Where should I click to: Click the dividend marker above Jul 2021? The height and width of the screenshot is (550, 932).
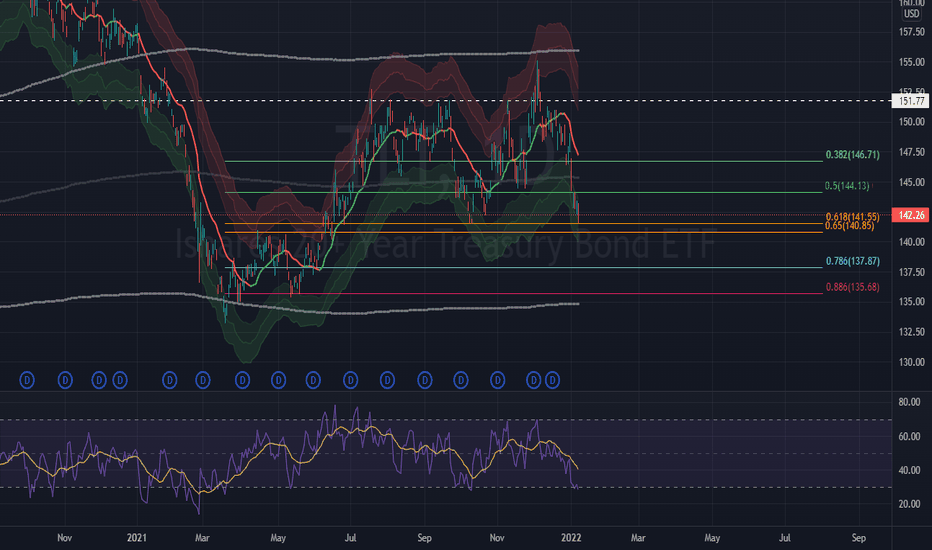point(351,379)
